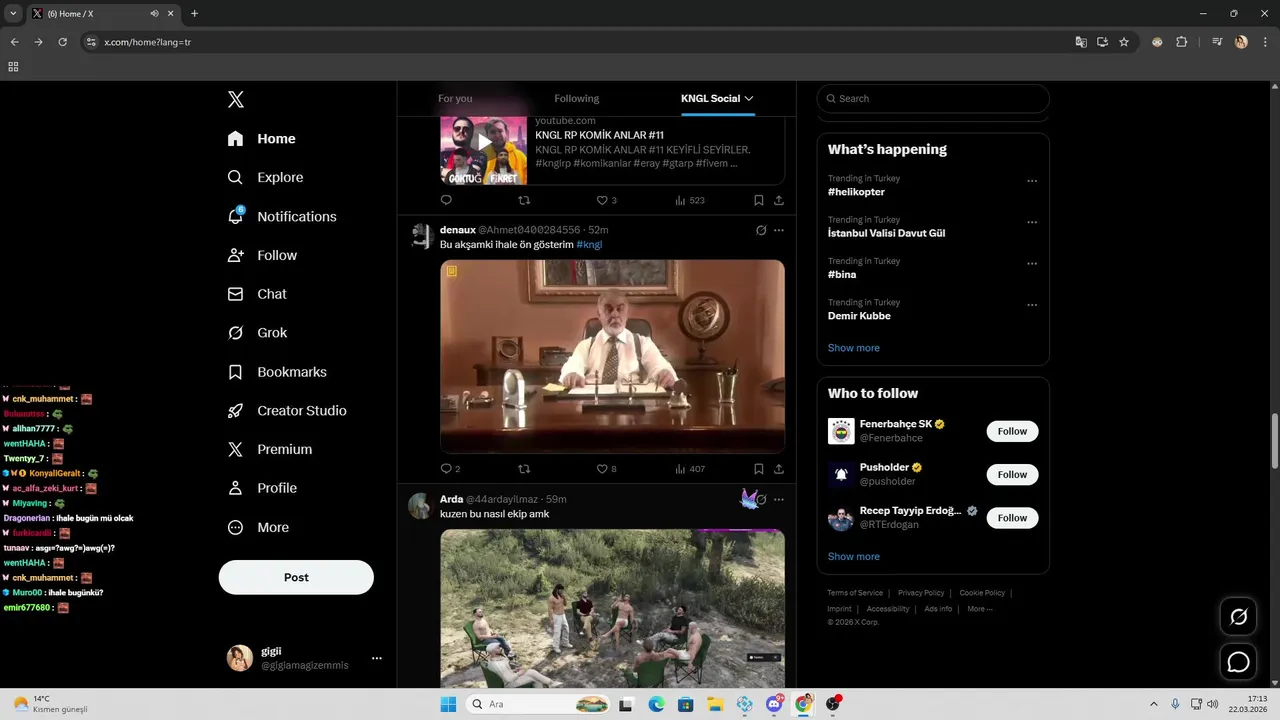The width and height of the screenshot is (1280, 720).
Task: Open Arda's post image of group outdoors
Action: coord(612,608)
